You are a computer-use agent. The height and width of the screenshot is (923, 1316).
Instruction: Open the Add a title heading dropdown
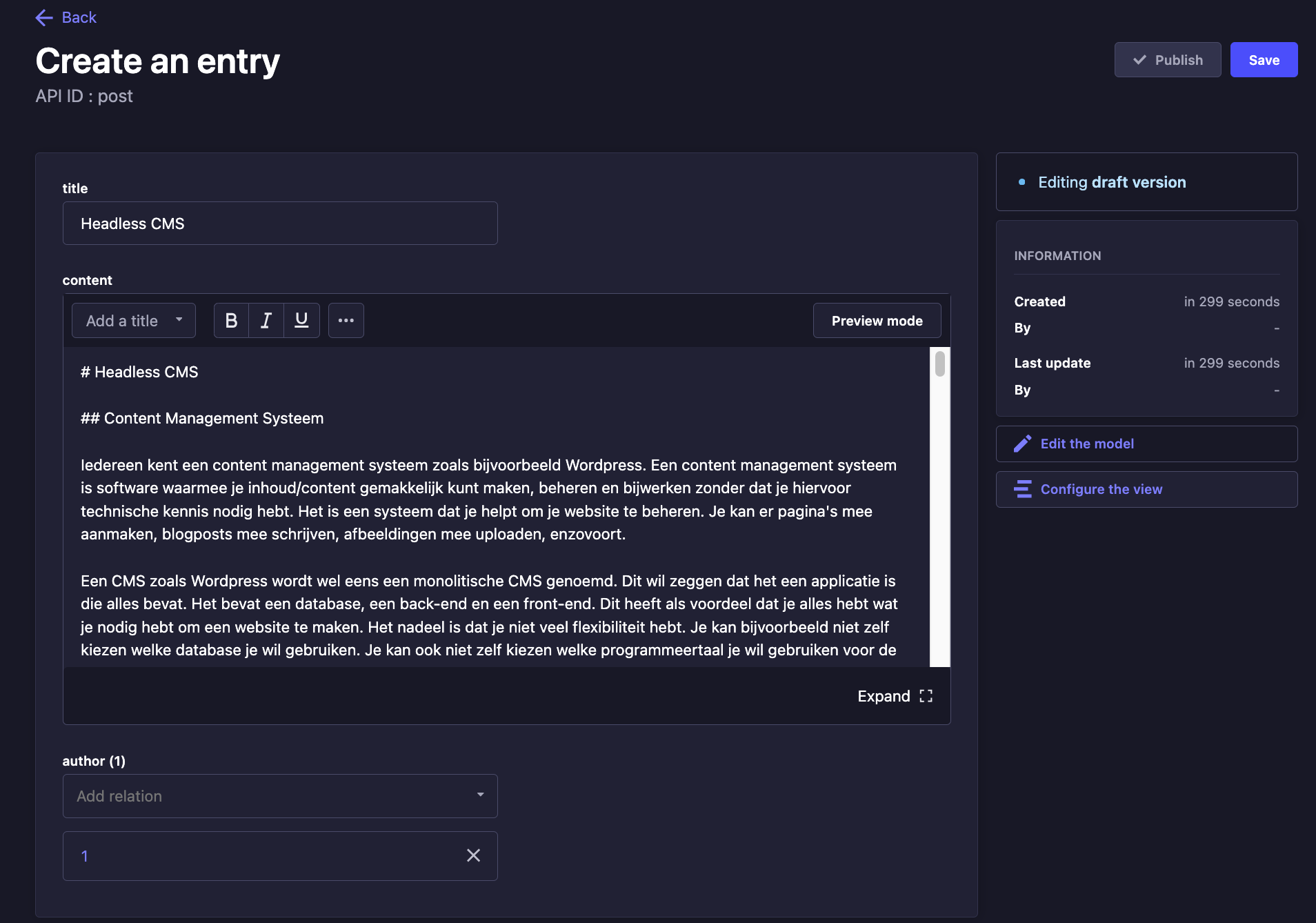(134, 321)
